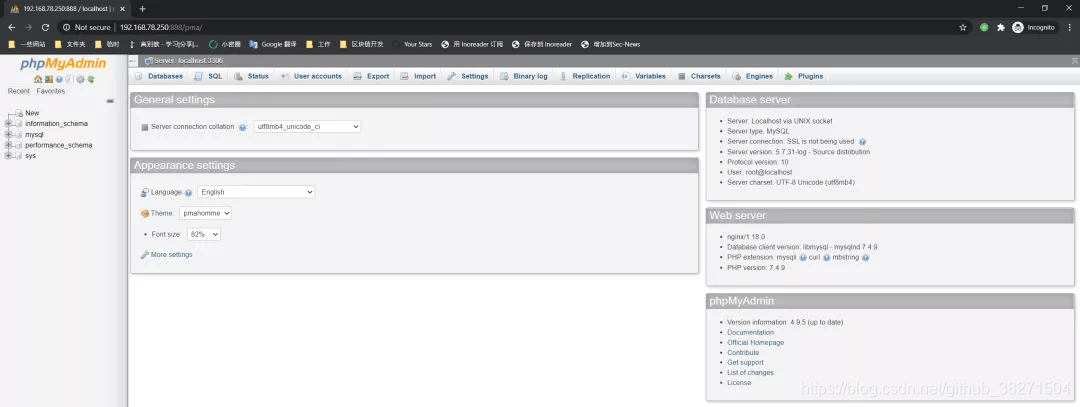
Task: Click the log out icon beside Home
Action: 49,79
